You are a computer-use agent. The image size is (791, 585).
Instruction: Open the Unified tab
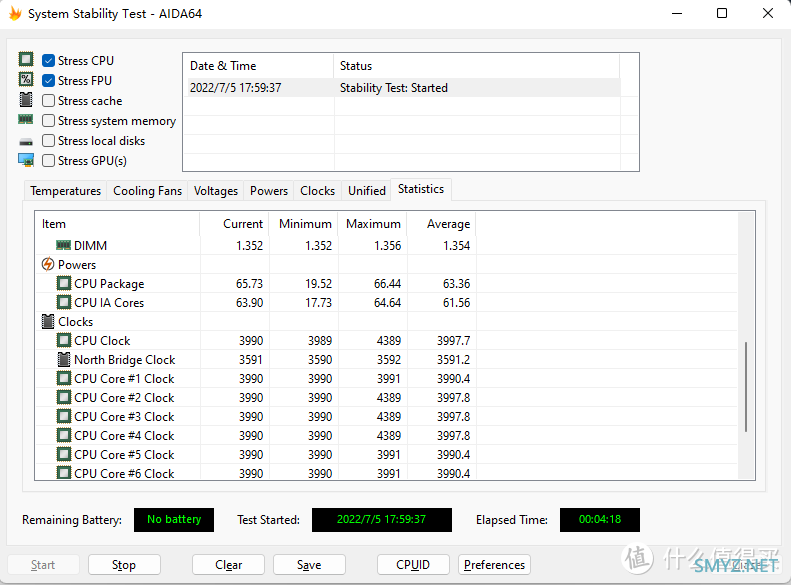[x=367, y=191]
